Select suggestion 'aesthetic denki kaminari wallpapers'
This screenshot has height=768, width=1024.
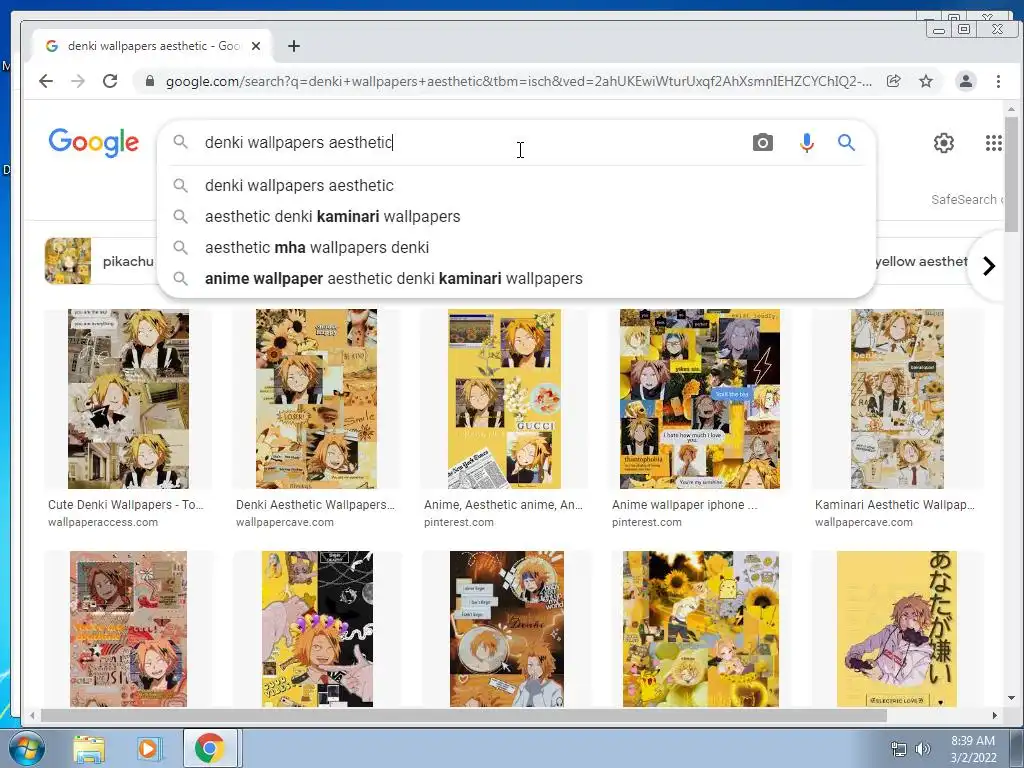tap(516, 216)
